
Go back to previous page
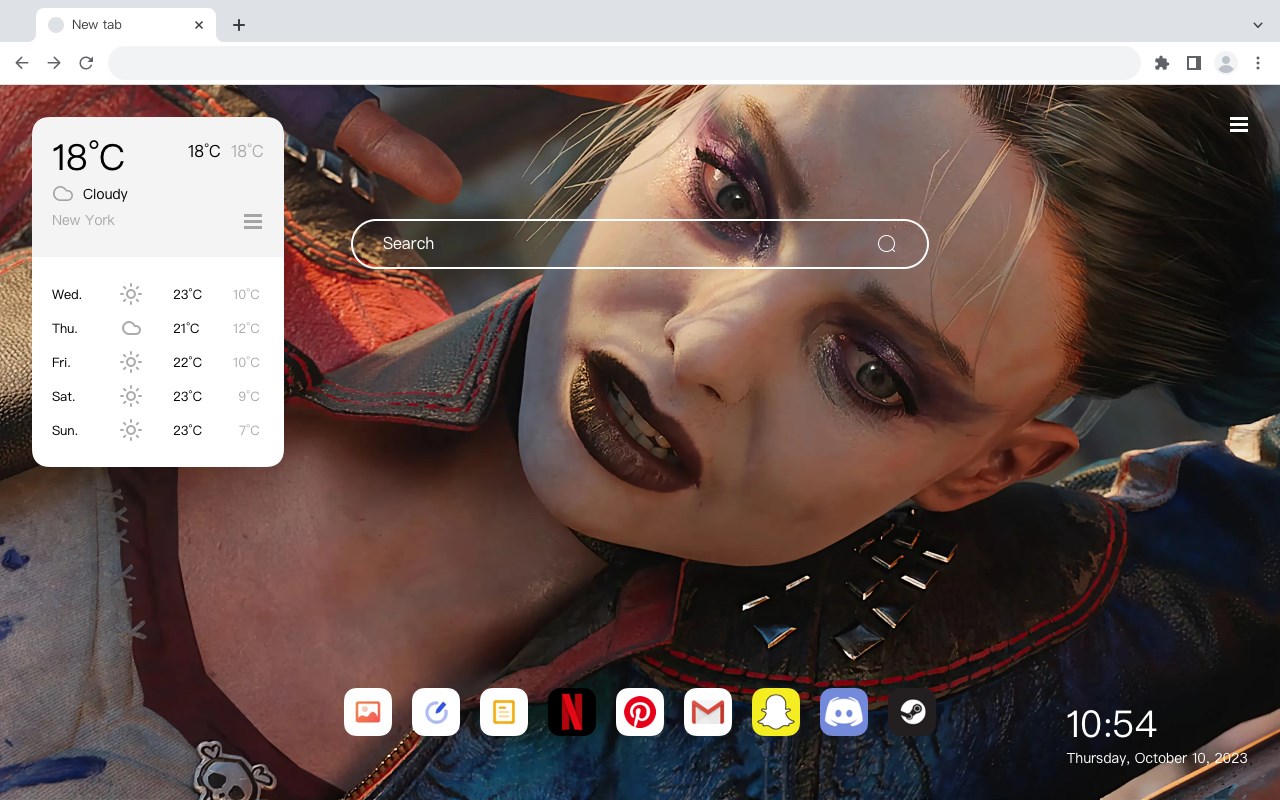coord(22,63)
